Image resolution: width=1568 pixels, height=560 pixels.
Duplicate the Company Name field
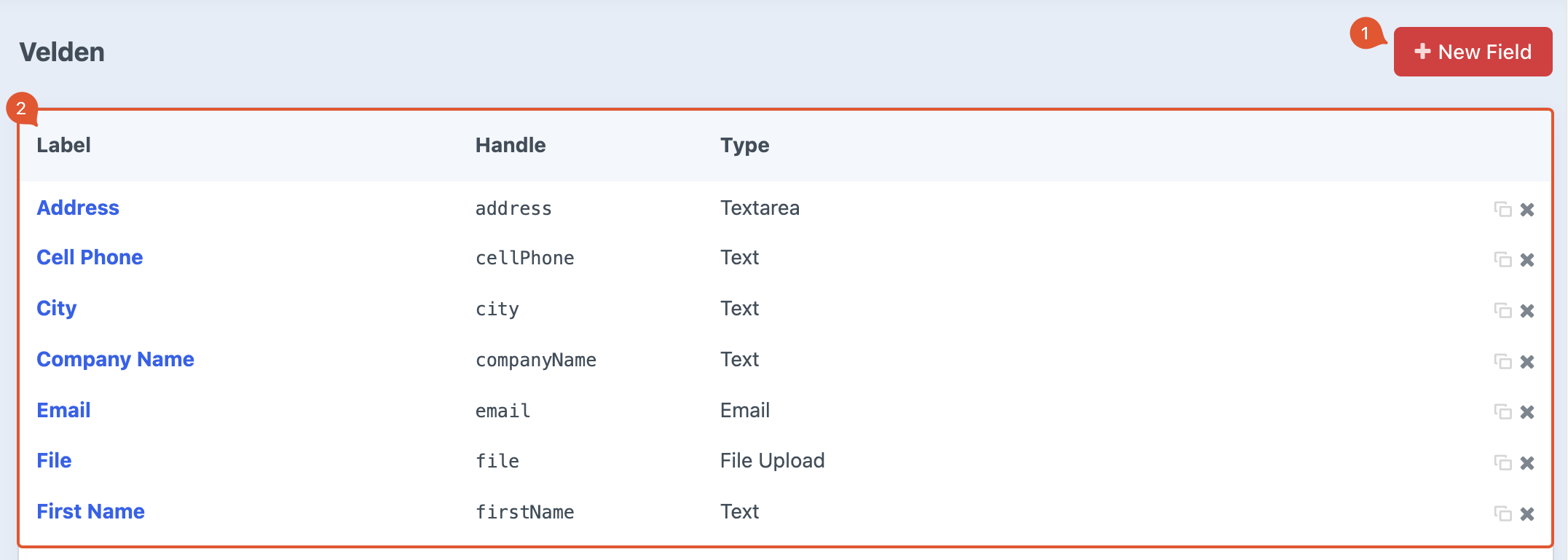(x=1502, y=362)
